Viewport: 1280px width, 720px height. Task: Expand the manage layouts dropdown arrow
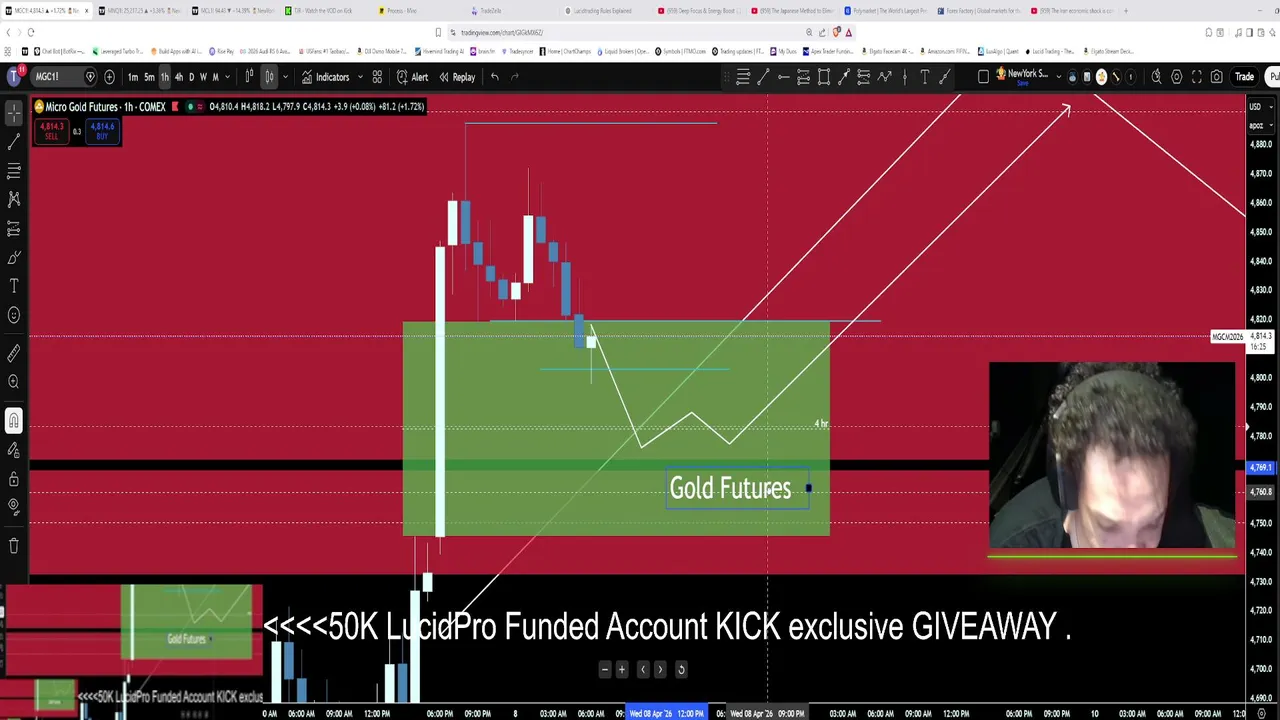click(1057, 77)
